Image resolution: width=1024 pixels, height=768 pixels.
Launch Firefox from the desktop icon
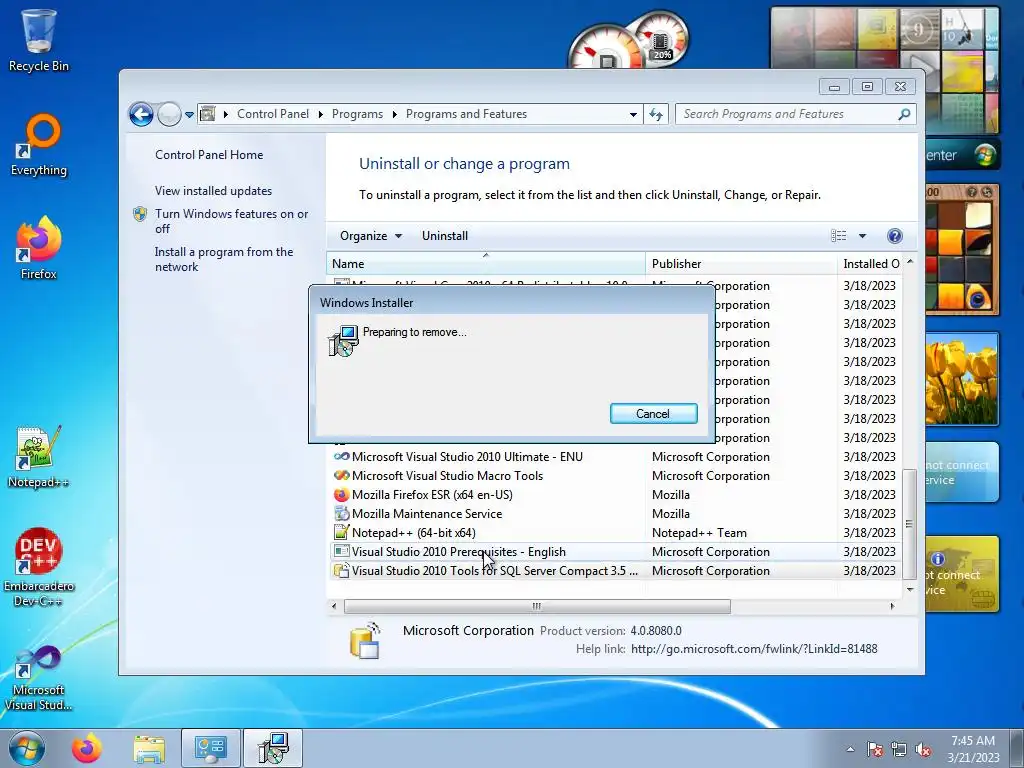click(39, 248)
